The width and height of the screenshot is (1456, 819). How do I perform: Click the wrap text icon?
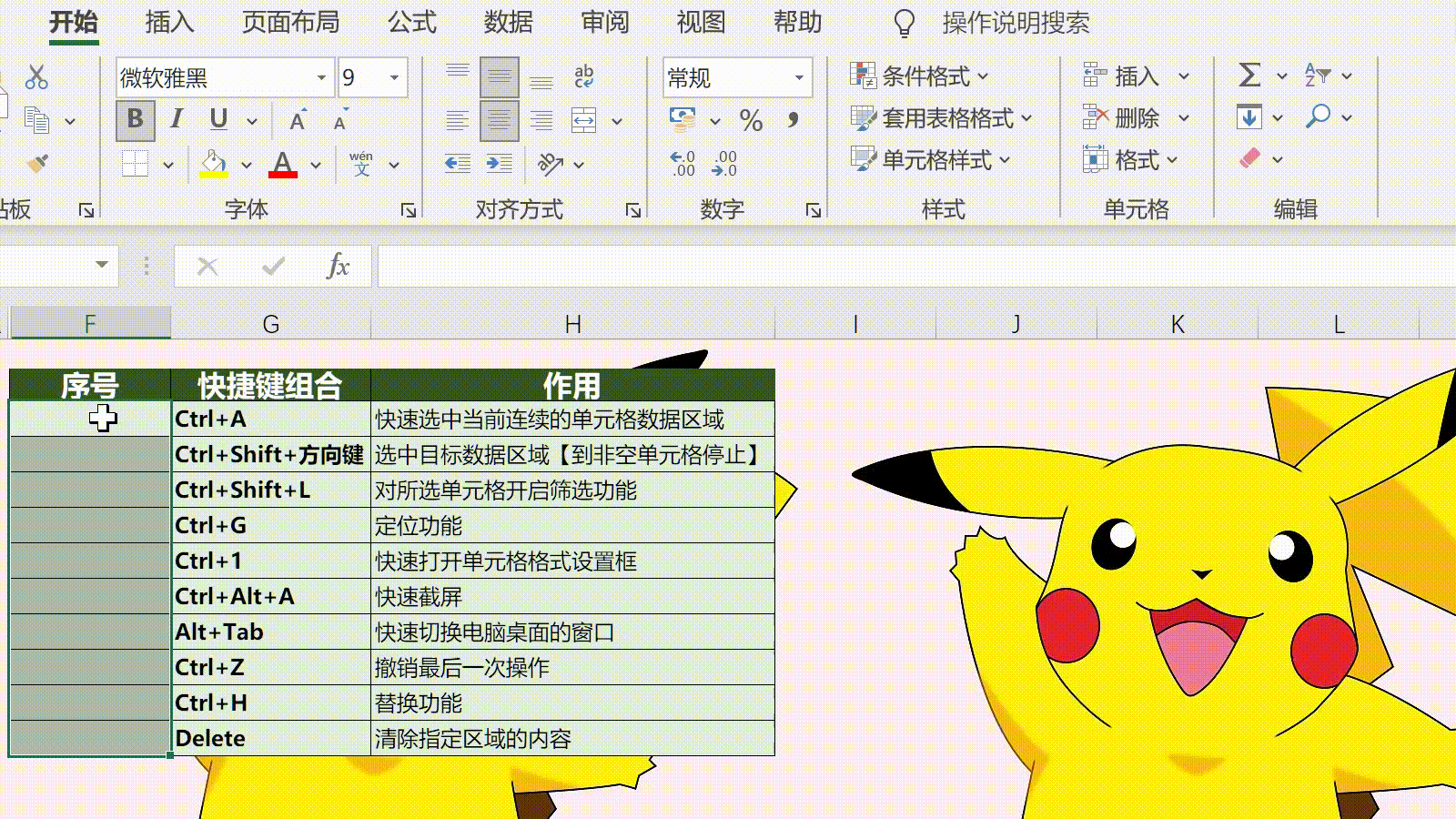click(x=584, y=77)
